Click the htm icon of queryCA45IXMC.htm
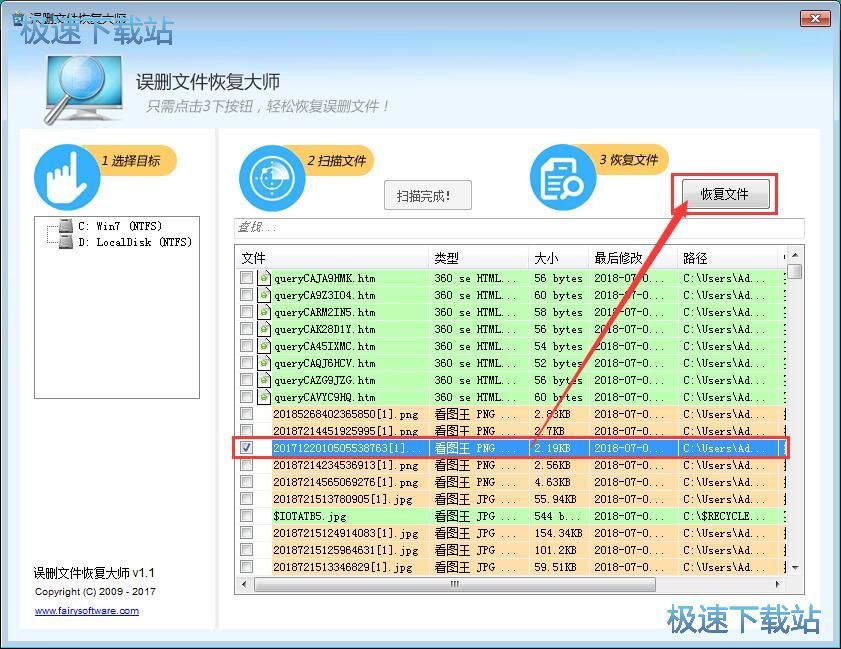Viewport: 841px width, 649px height. click(x=264, y=345)
